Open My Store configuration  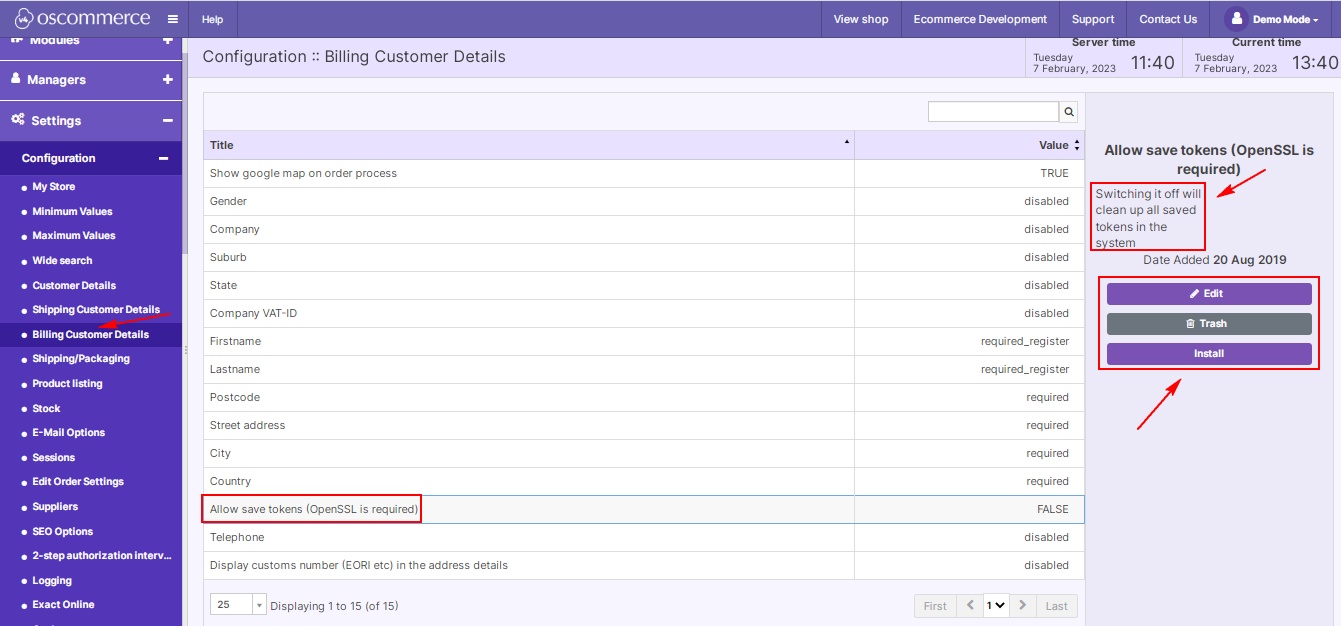click(x=54, y=187)
